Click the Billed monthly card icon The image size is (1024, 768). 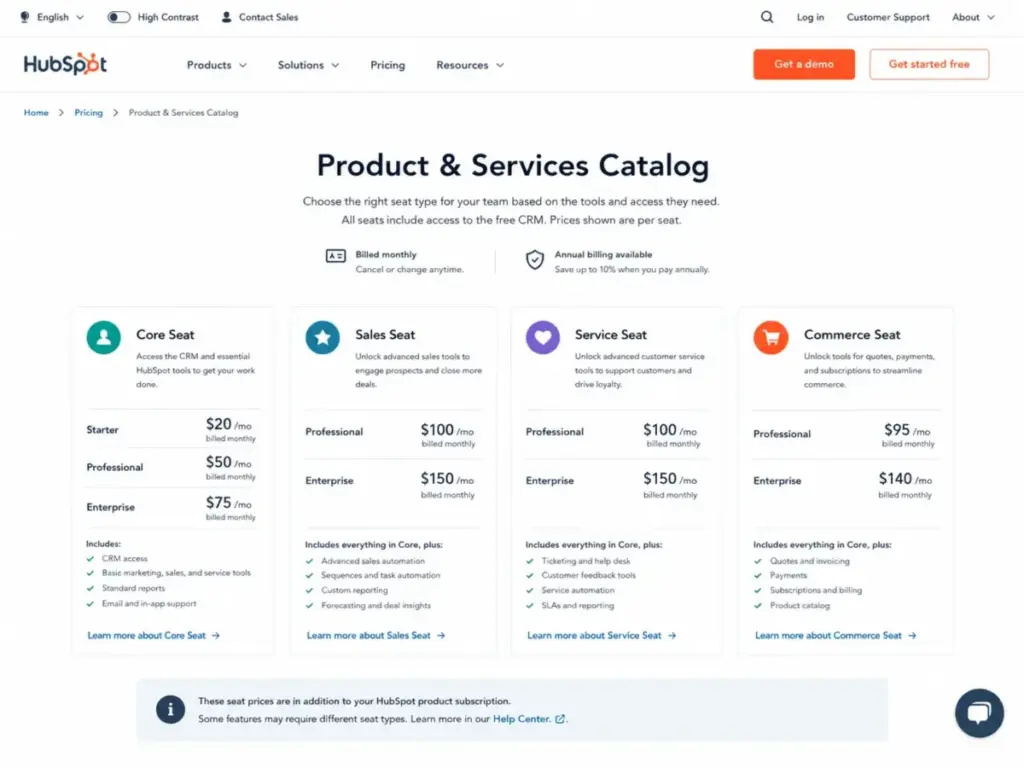336,255
